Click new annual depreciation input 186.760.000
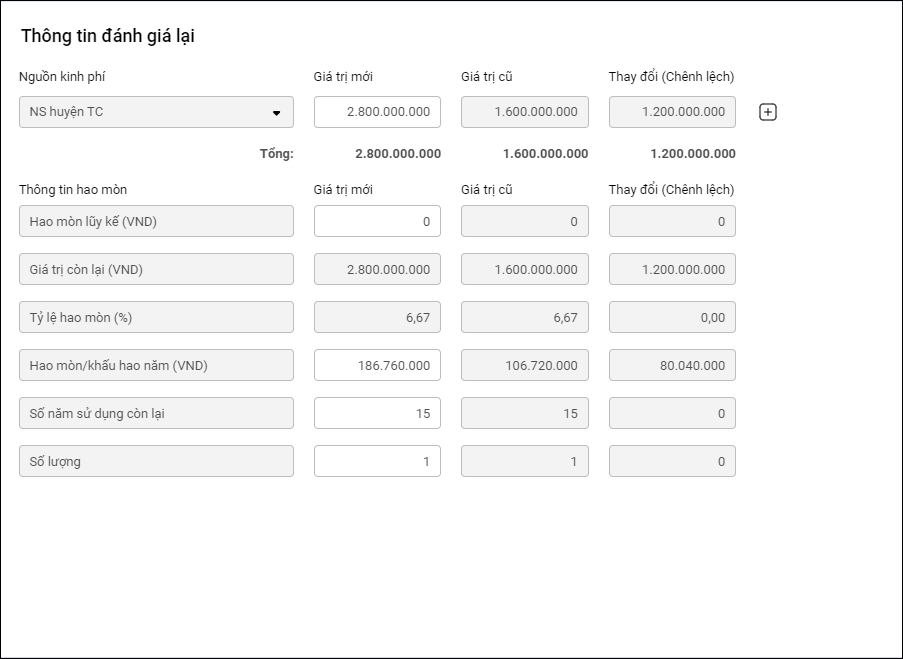Viewport: 903px width, 659px height. 377,366
